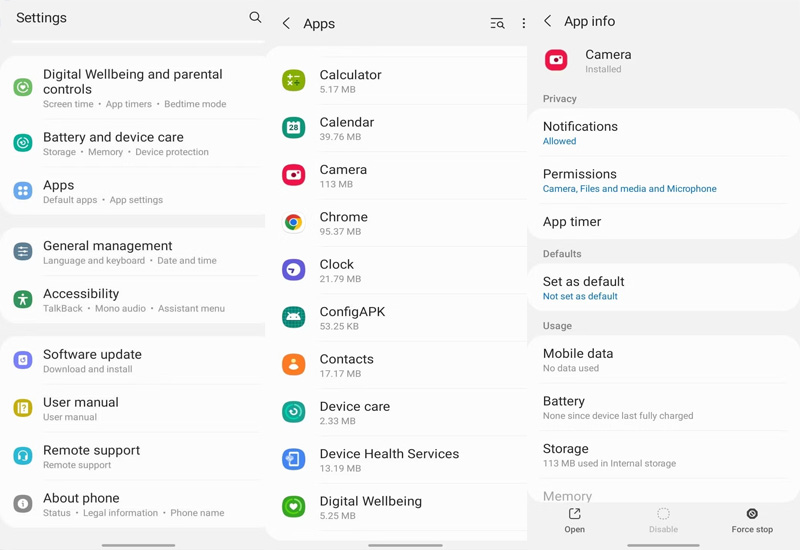
Task: Open the Camera app with Open button
Action: pos(574,520)
